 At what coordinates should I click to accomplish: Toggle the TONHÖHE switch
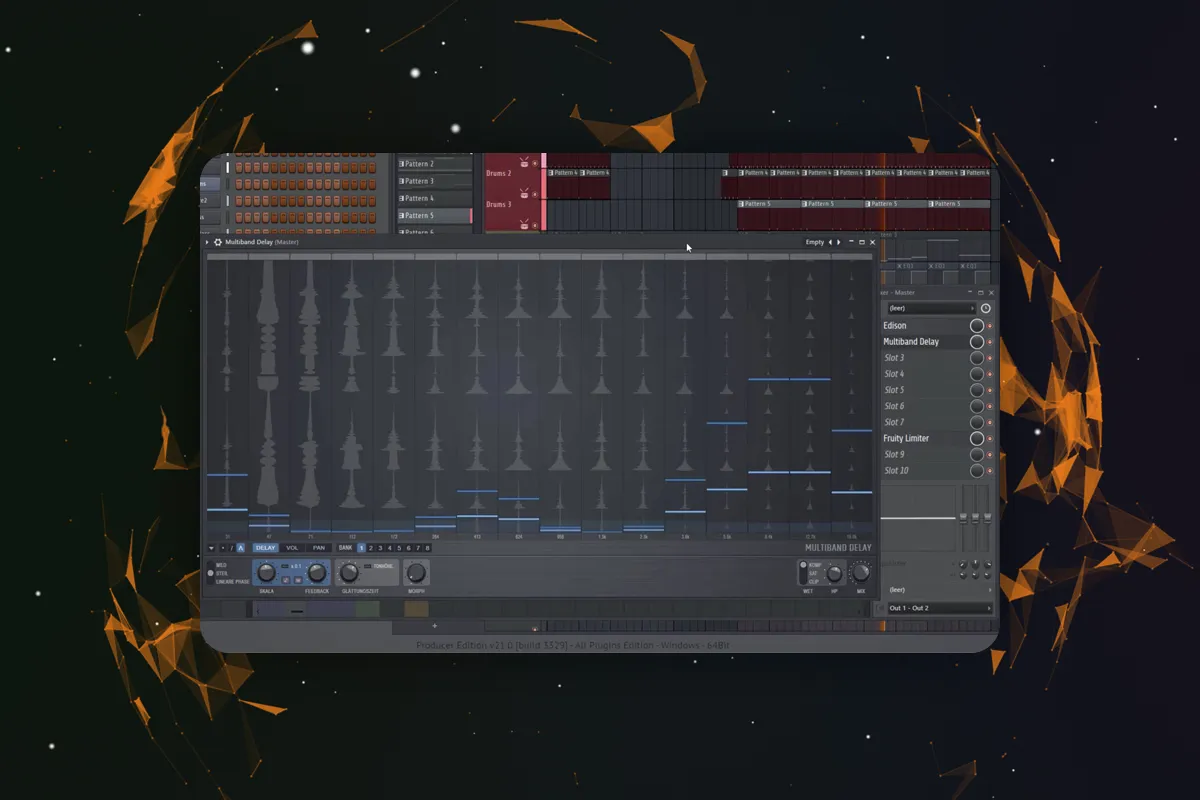tap(368, 566)
